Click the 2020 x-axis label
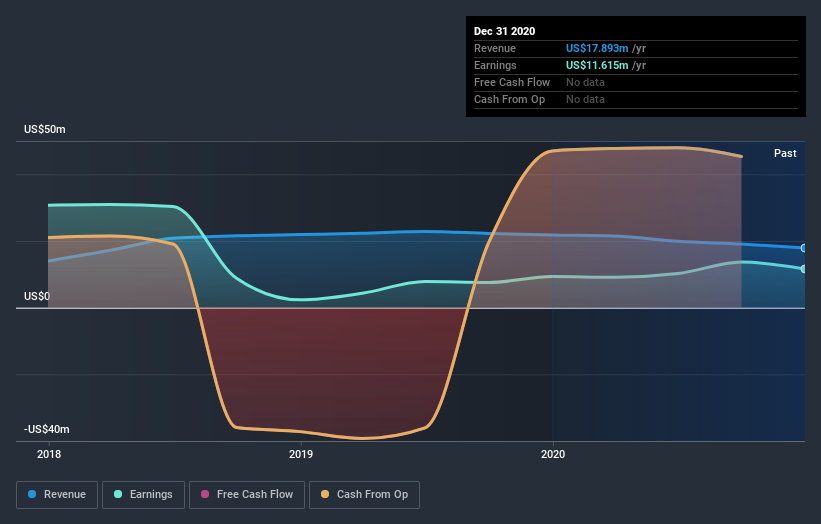This screenshot has height=524, width=821. [x=553, y=454]
